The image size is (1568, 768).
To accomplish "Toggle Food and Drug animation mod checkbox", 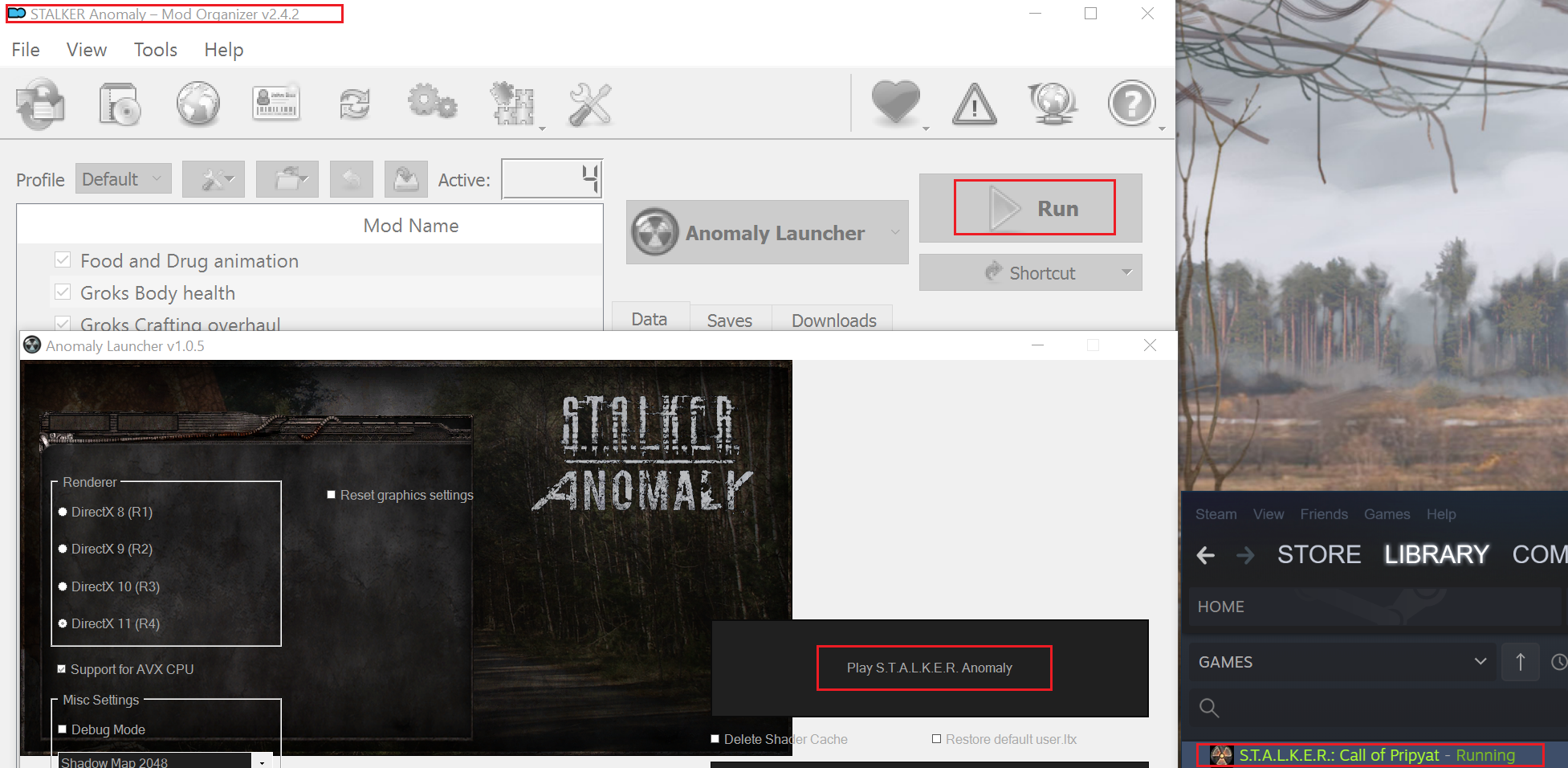I will tap(63, 259).
